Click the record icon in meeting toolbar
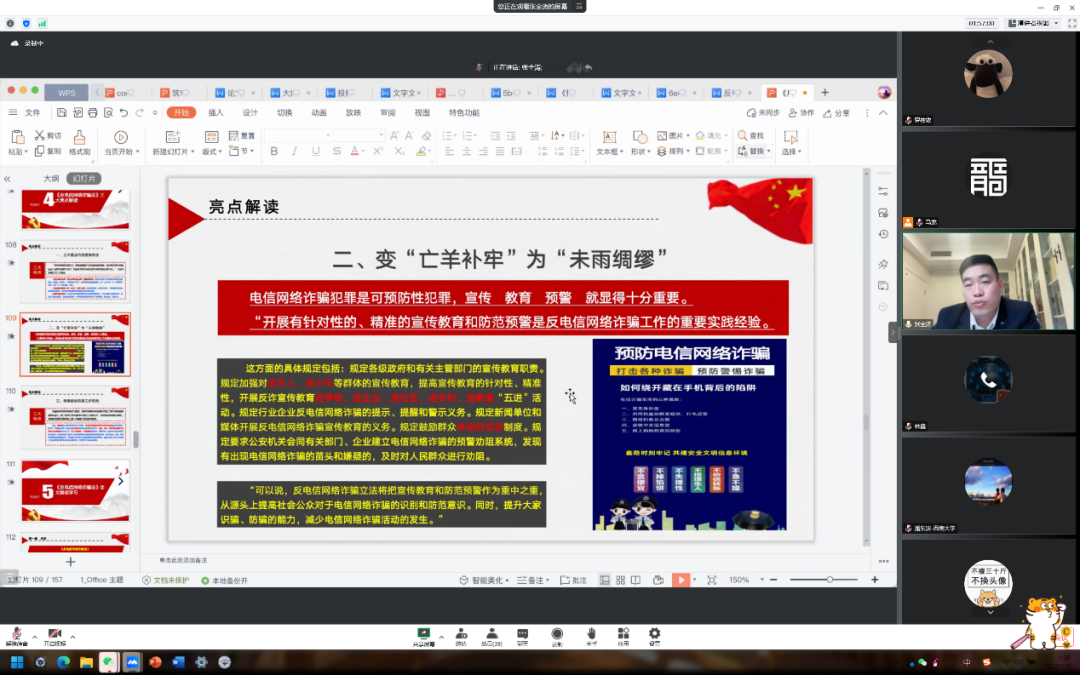Screen dimensions: 1080x675 [557, 634]
